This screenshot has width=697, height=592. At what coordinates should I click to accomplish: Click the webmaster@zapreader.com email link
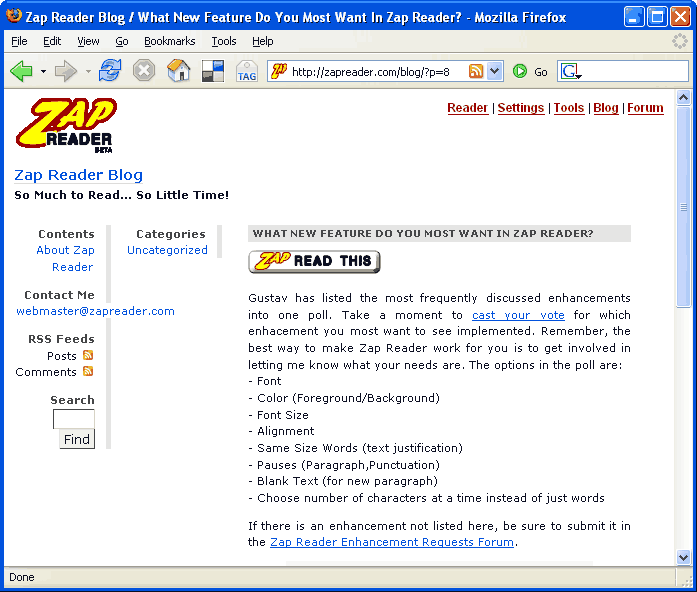tap(95, 311)
